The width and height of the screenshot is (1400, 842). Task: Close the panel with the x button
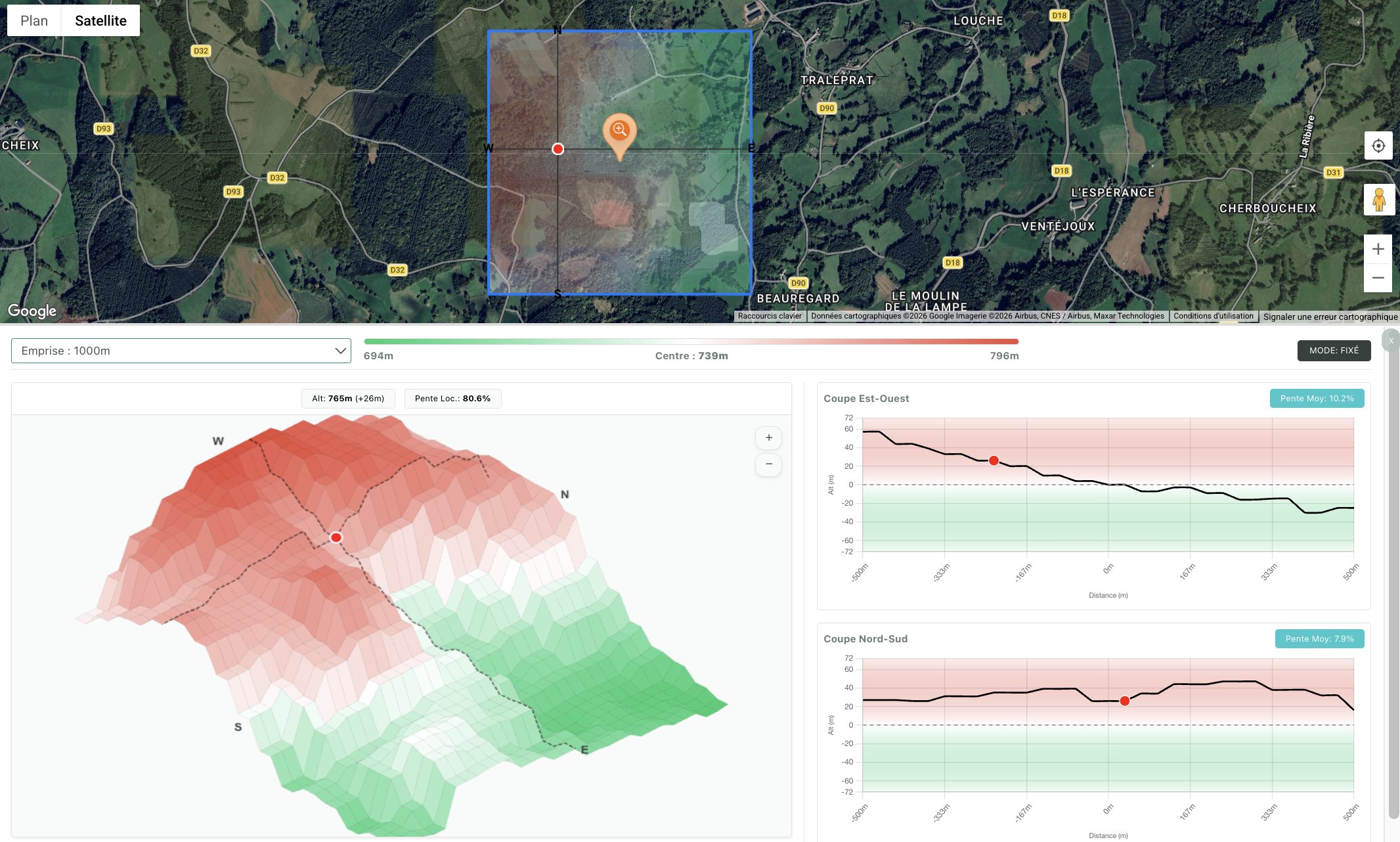pos(1391,340)
